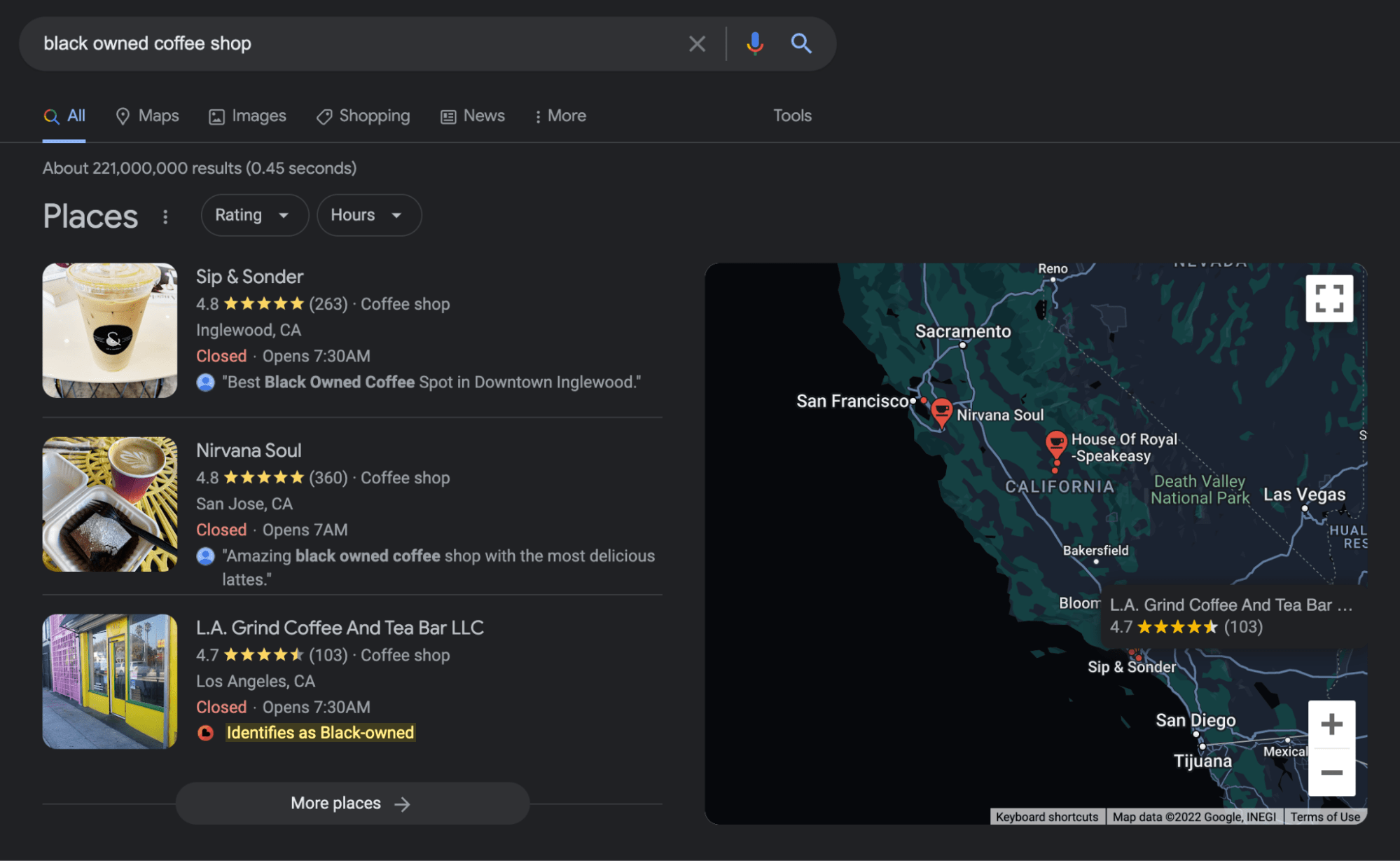Click House Of Royal Speakeasy map pin
The width and height of the screenshot is (1400, 861).
(1055, 443)
